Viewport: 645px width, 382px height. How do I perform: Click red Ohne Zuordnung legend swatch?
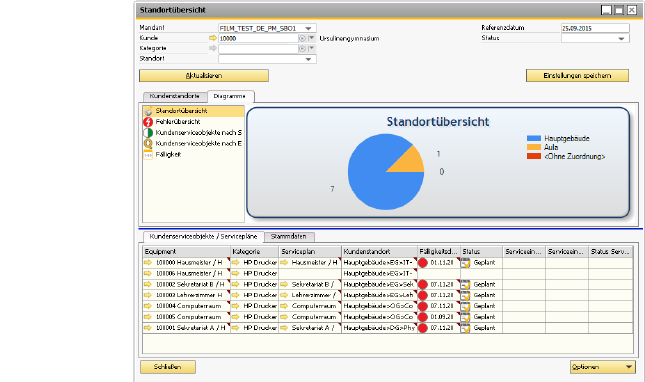[534, 156]
